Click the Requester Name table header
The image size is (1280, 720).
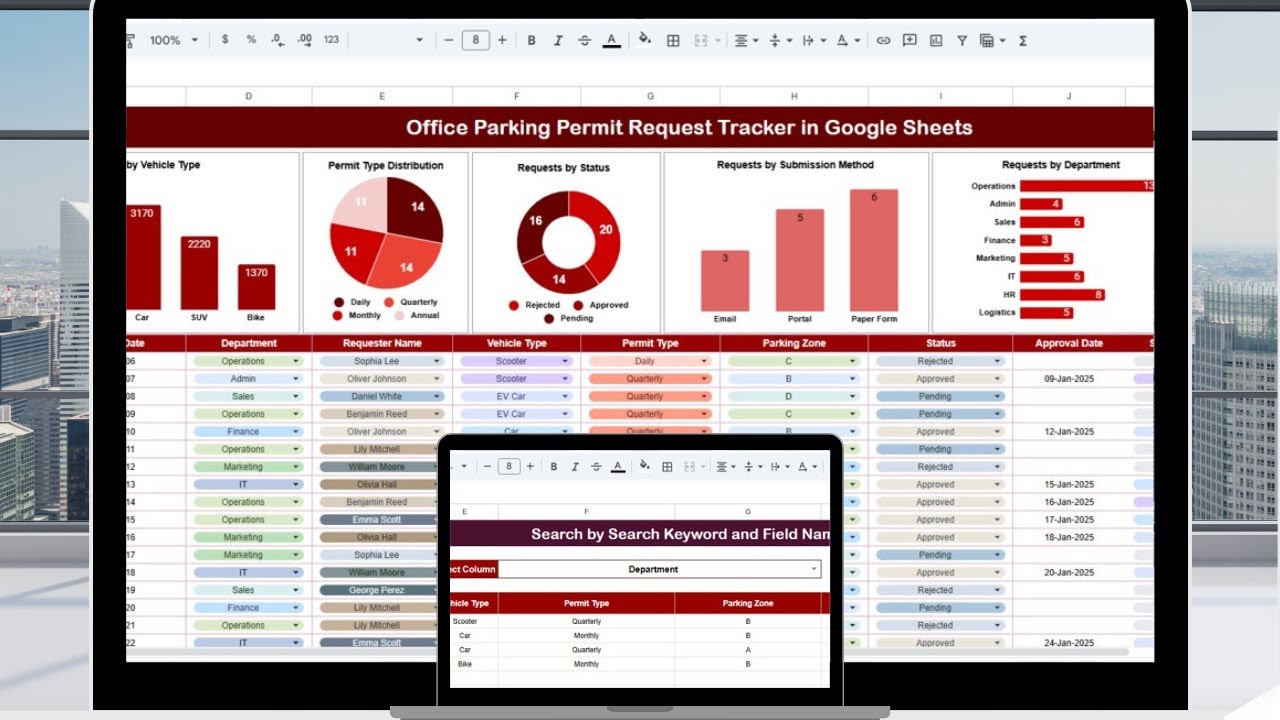point(382,343)
